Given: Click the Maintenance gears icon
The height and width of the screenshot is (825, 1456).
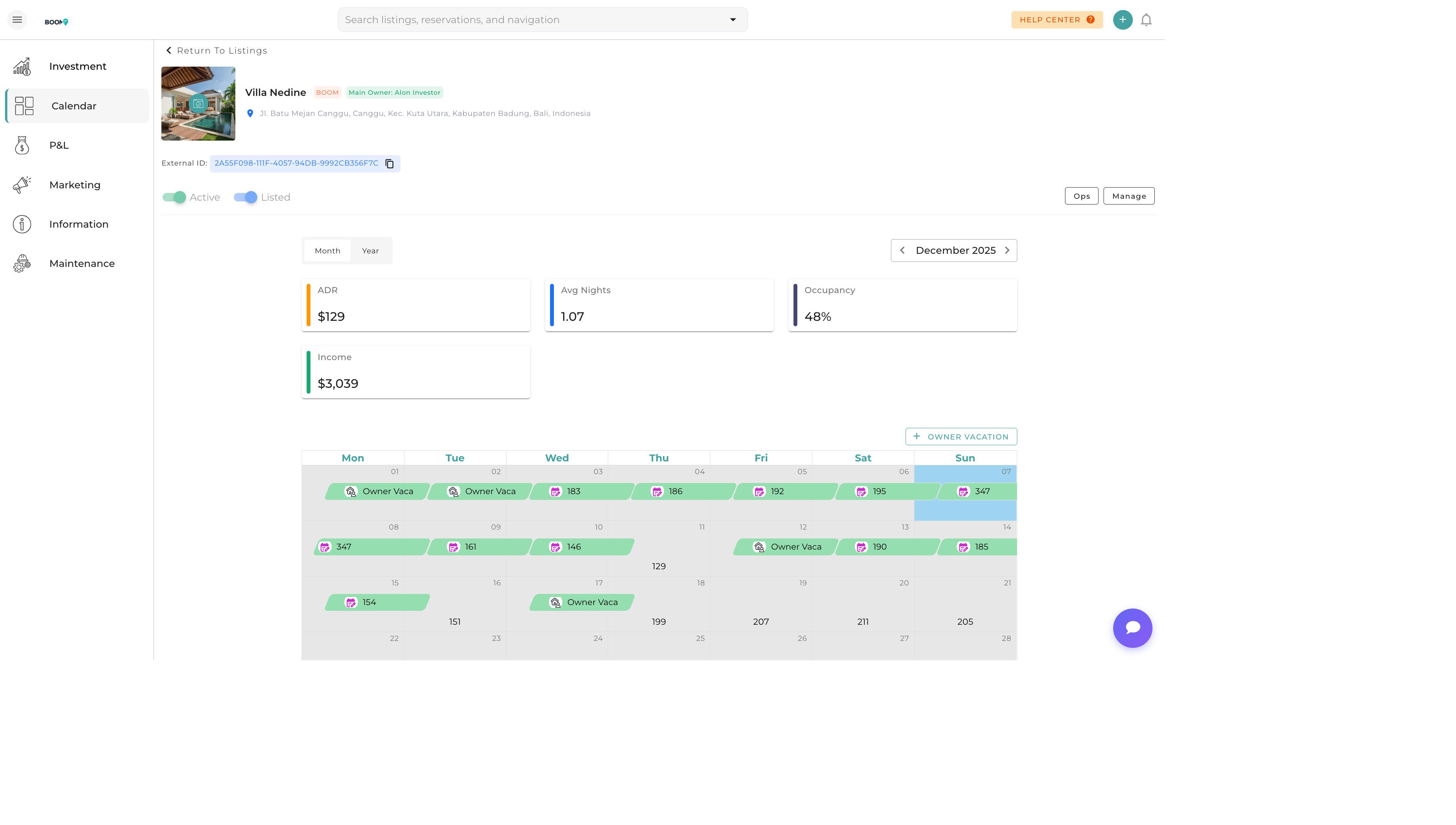Looking at the screenshot, I should (22, 263).
